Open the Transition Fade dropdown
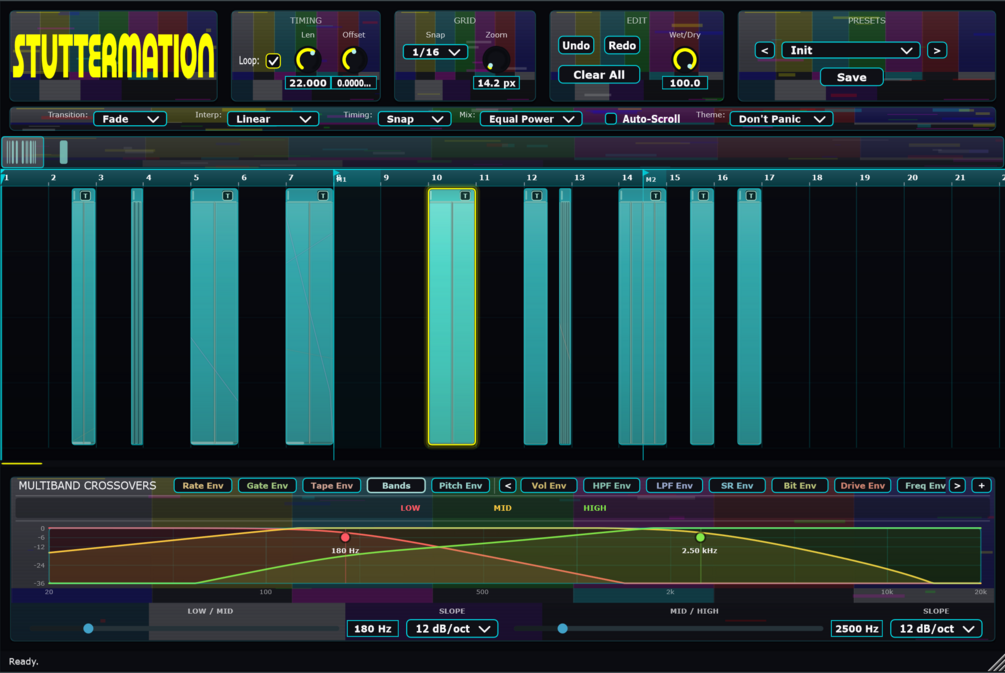 point(130,119)
